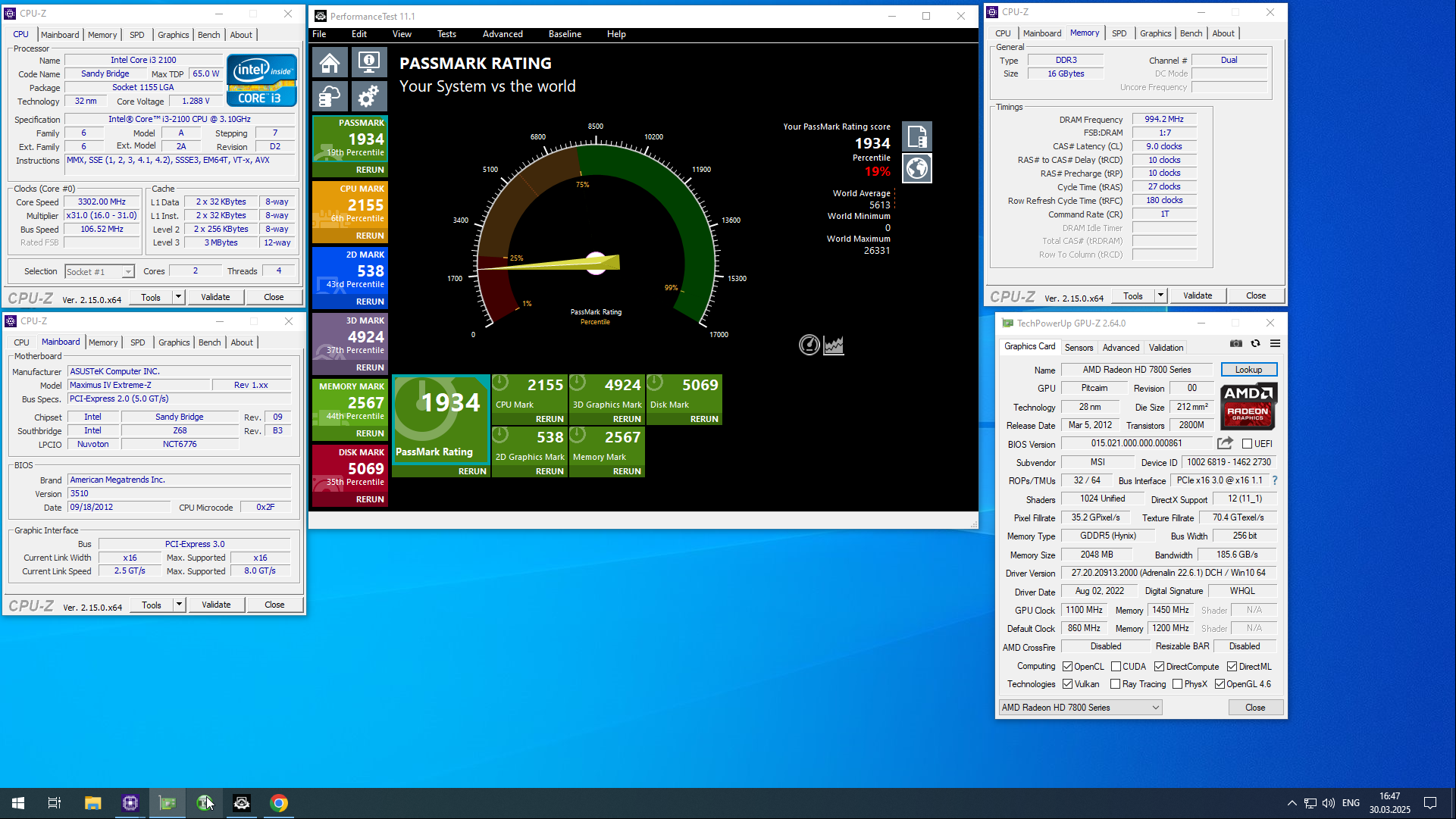1456x819 pixels.
Task: Open the Advanced menu in PerformanceTest
Action: [x=503, y=34]
